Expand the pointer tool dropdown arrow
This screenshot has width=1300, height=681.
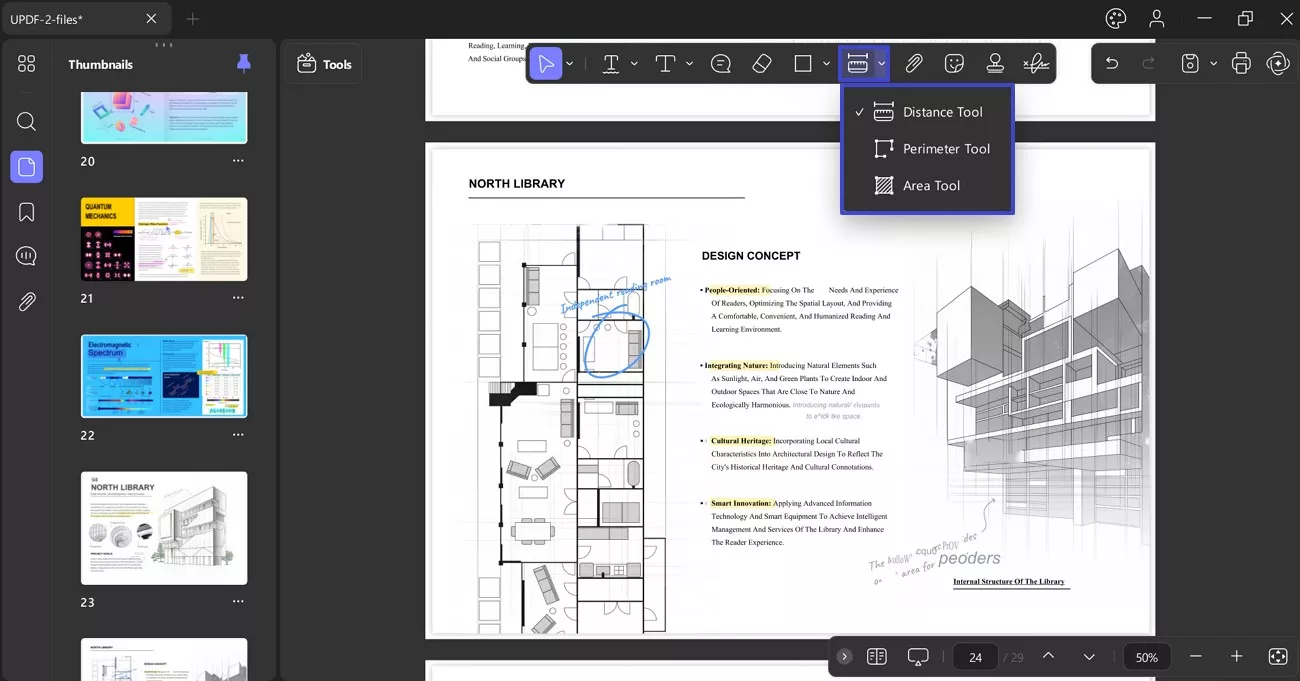[x=569, y=64]
